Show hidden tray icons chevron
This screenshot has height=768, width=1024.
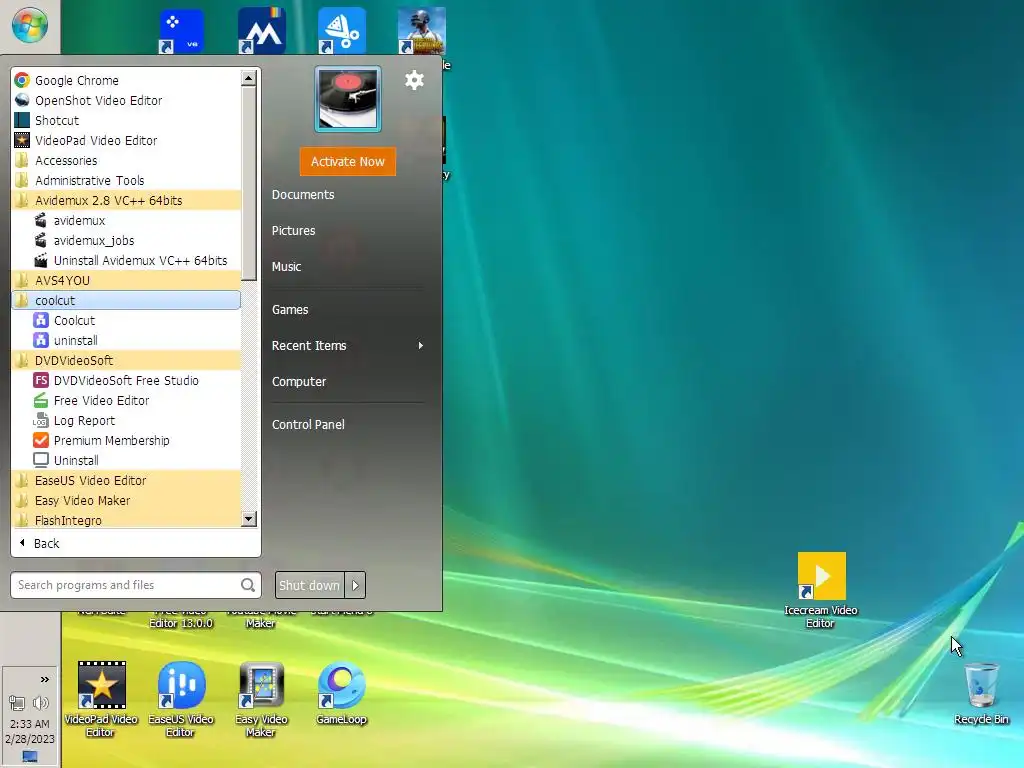44,680
